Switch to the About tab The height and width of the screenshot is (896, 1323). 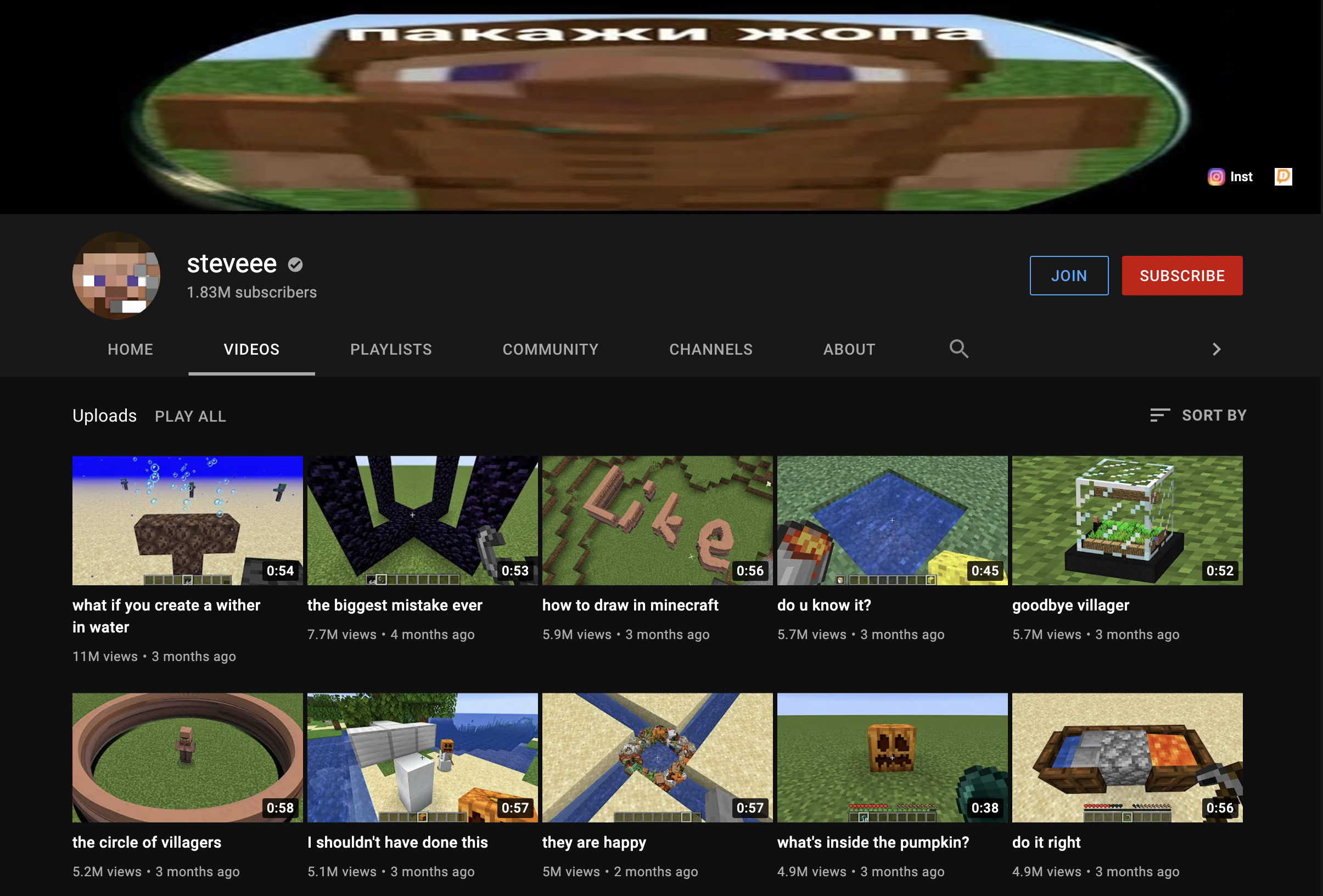(849, 350)
